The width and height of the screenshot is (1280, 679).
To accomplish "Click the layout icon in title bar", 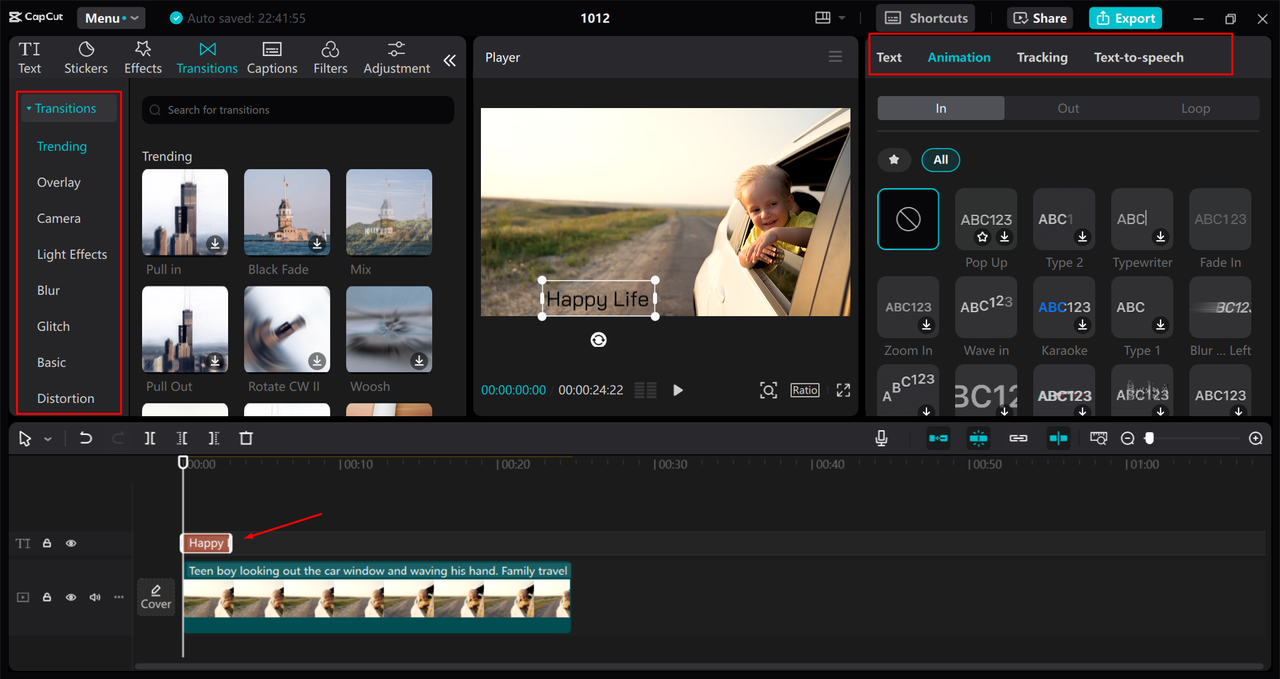I will (x=823, y=18).
